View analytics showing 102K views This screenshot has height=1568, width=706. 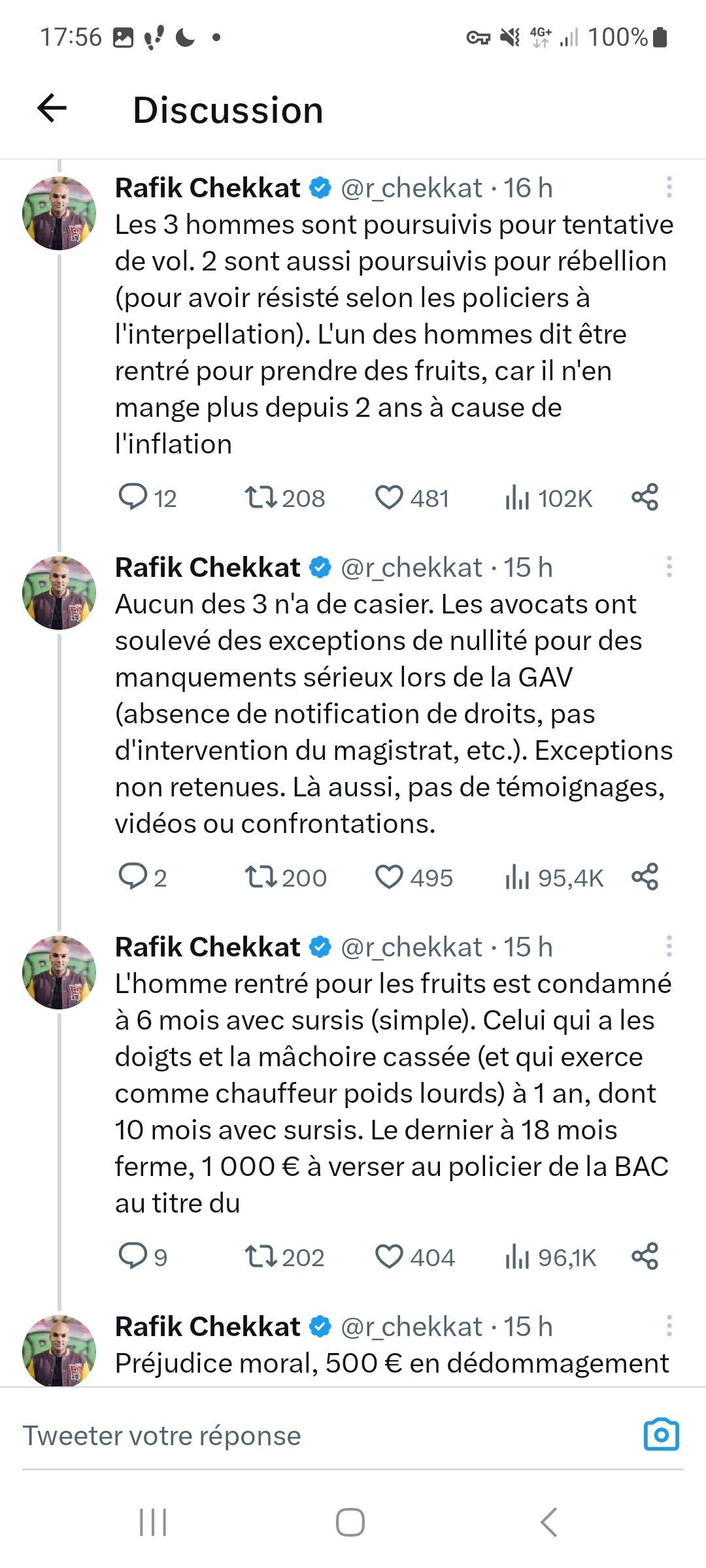(x=548, y=498)
